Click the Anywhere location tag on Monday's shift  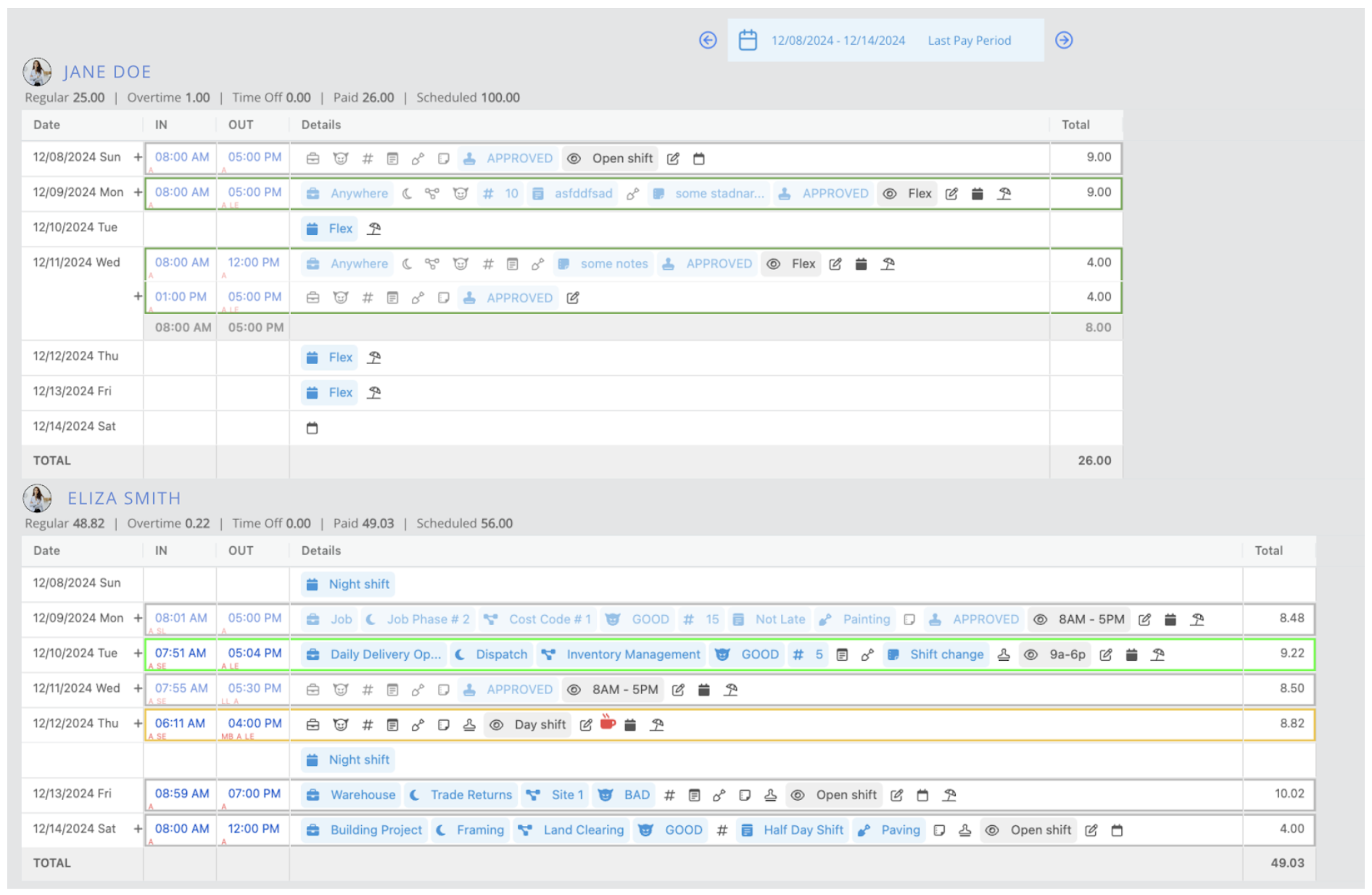359,193
